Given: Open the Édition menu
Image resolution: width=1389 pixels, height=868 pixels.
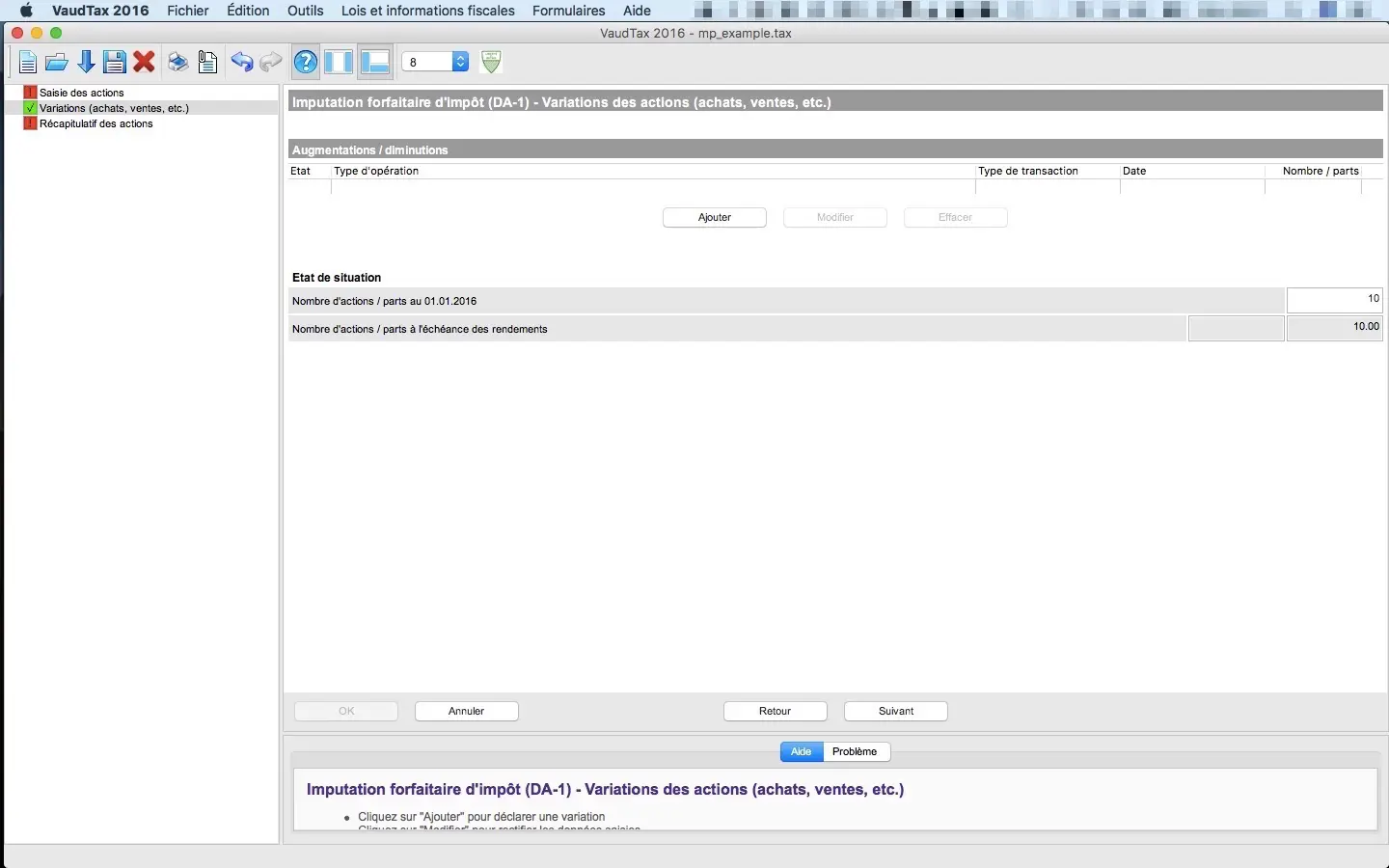Looking at the screenshot, I should click(x=248, y=11).
